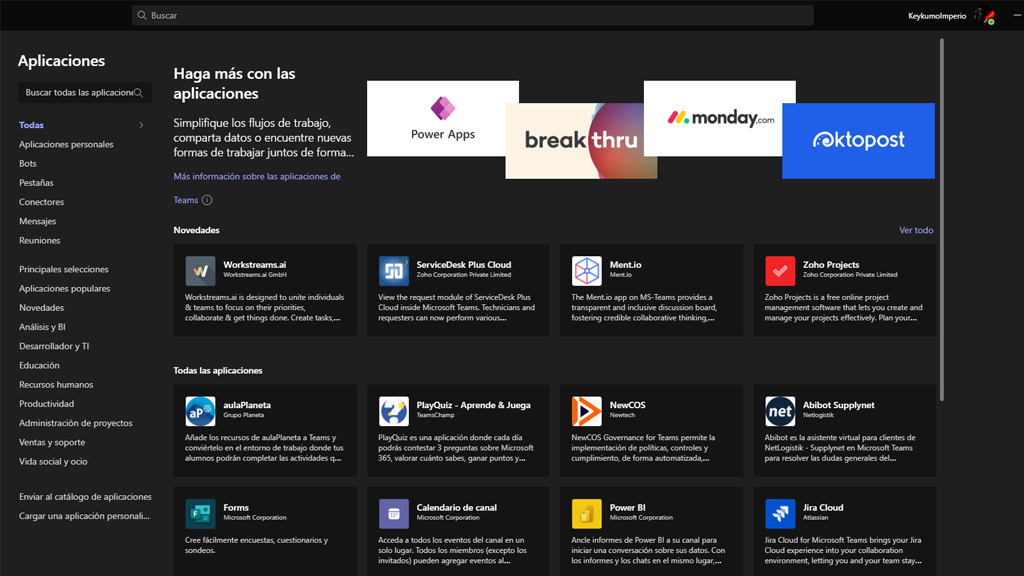1024x576 pixels.
Task: Click the Calendario de canal icon
Action: 393,514
